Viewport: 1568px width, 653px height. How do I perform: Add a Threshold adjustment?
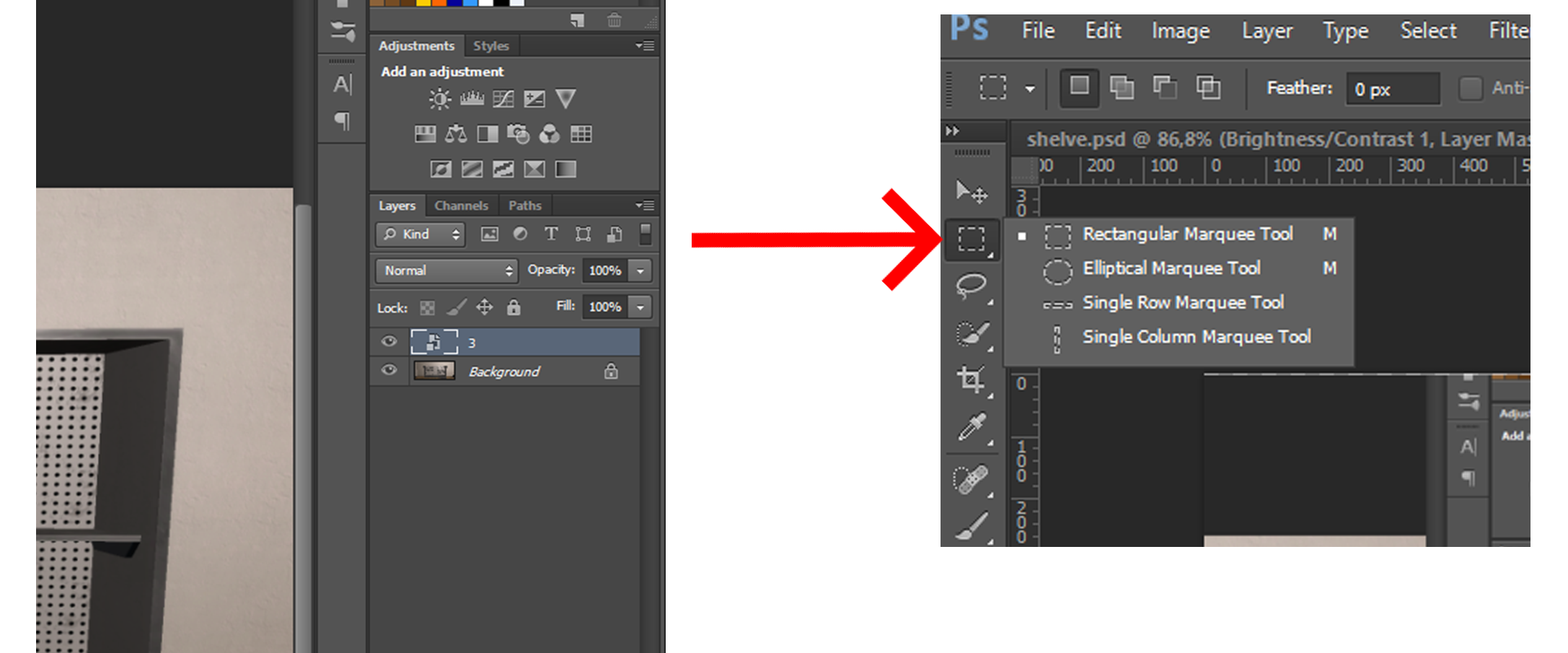pyautogui.click(x=503, y=169)
